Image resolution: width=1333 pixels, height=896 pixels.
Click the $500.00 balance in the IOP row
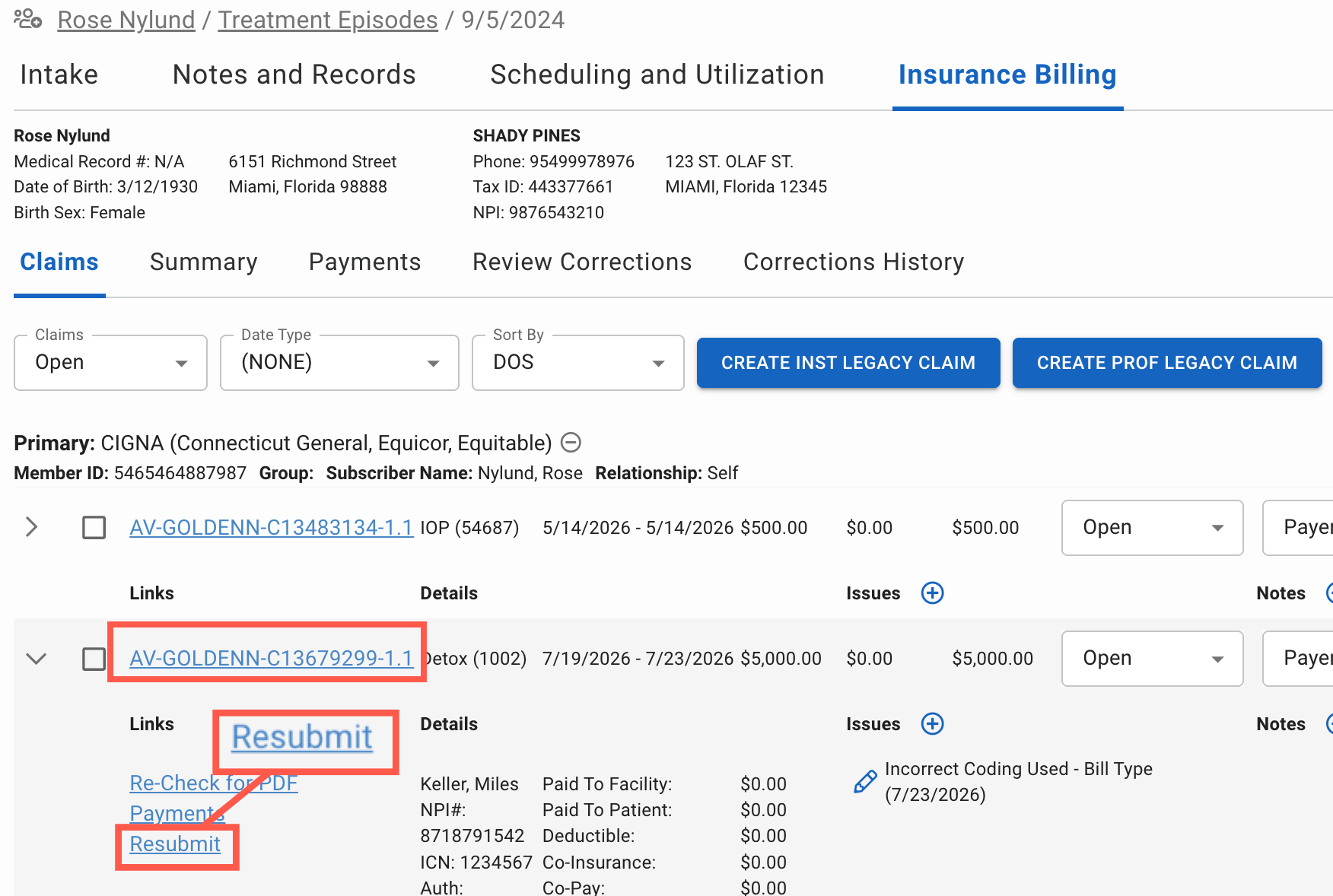(x=985, y=527)
